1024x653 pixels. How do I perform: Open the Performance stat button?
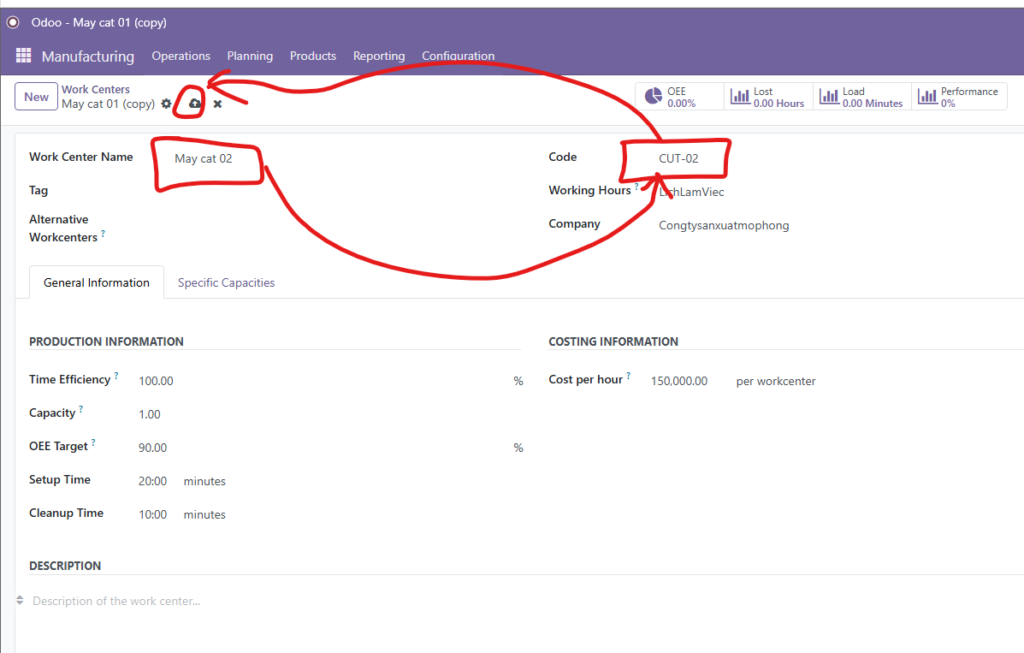[x=958, y=97]
